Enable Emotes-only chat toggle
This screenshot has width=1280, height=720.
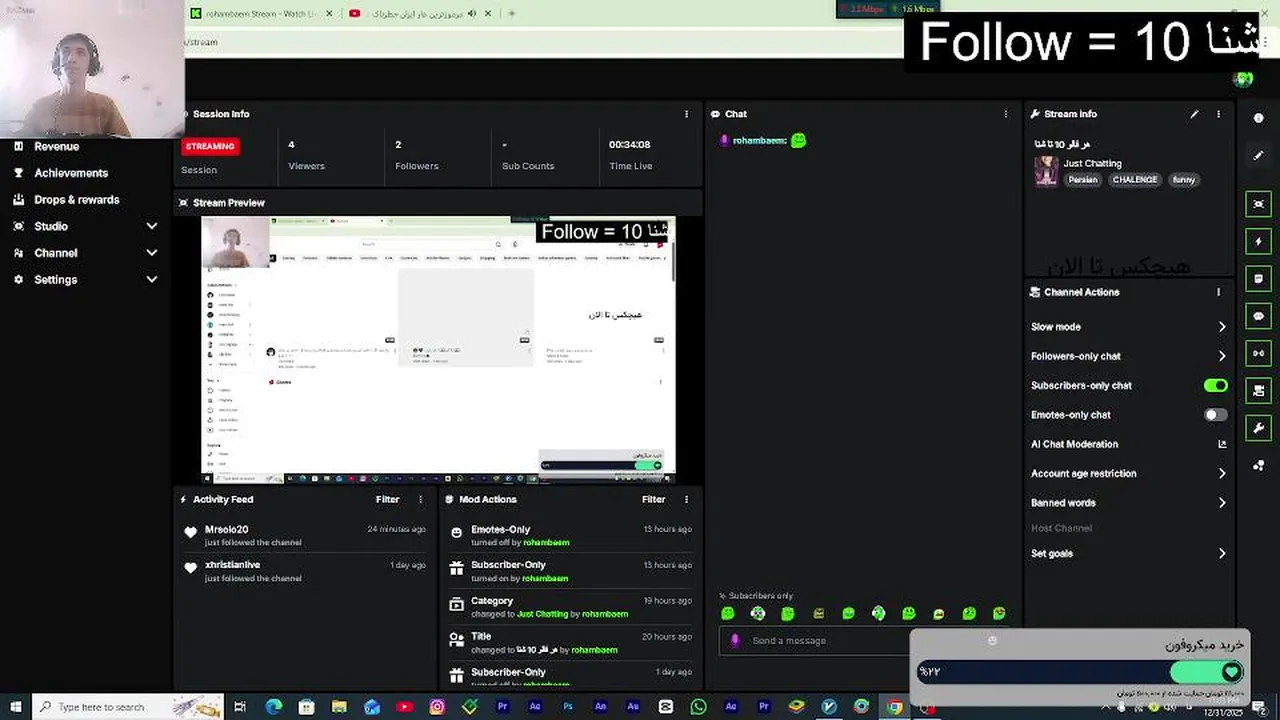click(x=1215, y=415)
